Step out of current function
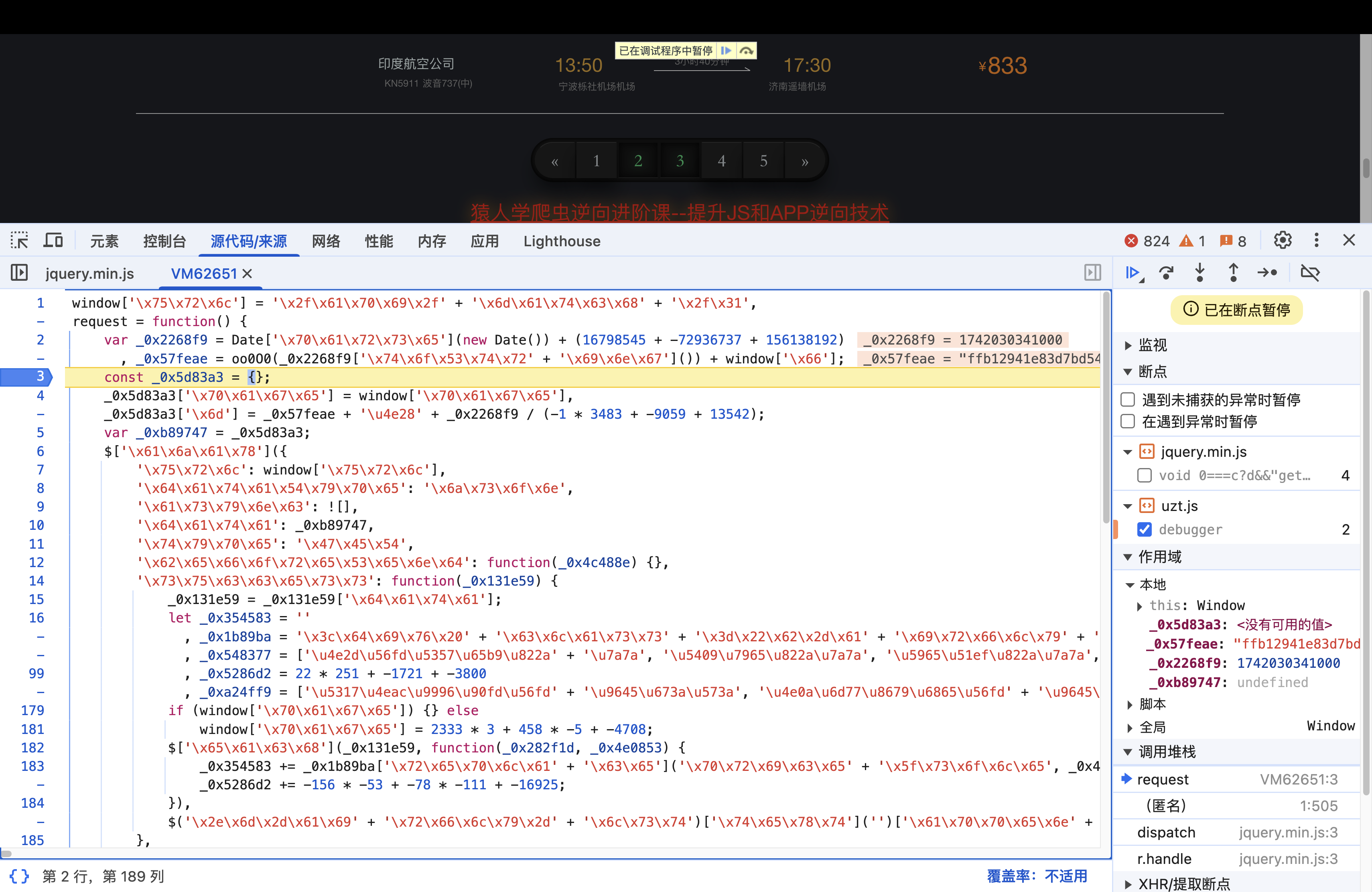 tap(1233, 273)
